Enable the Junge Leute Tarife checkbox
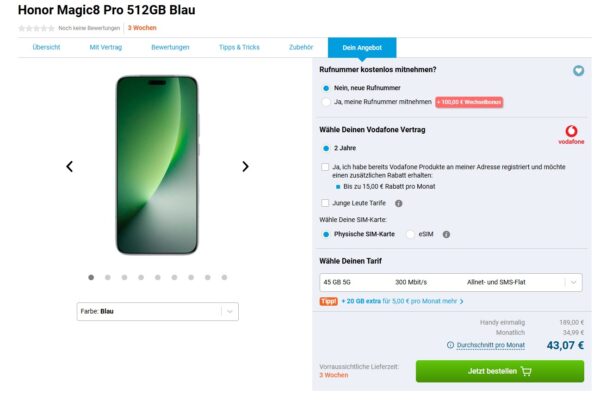600x400 pixels. pos(325,203)
